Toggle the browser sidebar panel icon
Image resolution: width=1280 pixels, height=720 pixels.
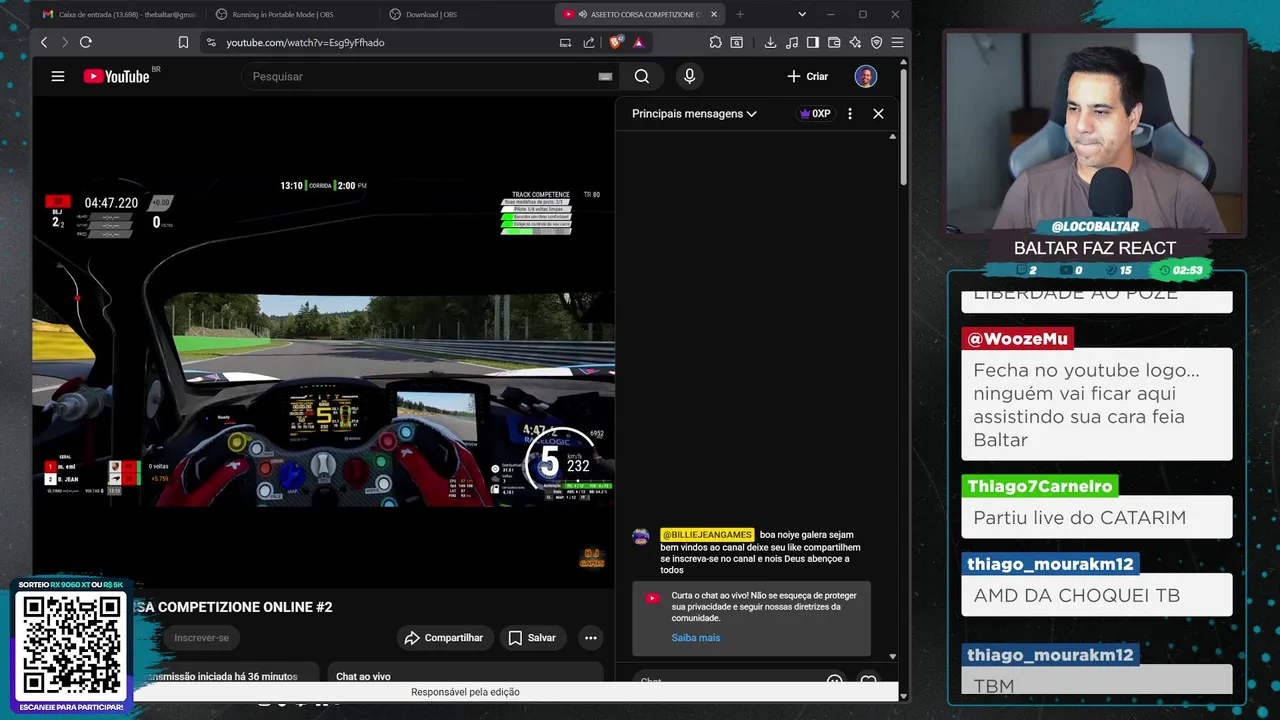813,42
